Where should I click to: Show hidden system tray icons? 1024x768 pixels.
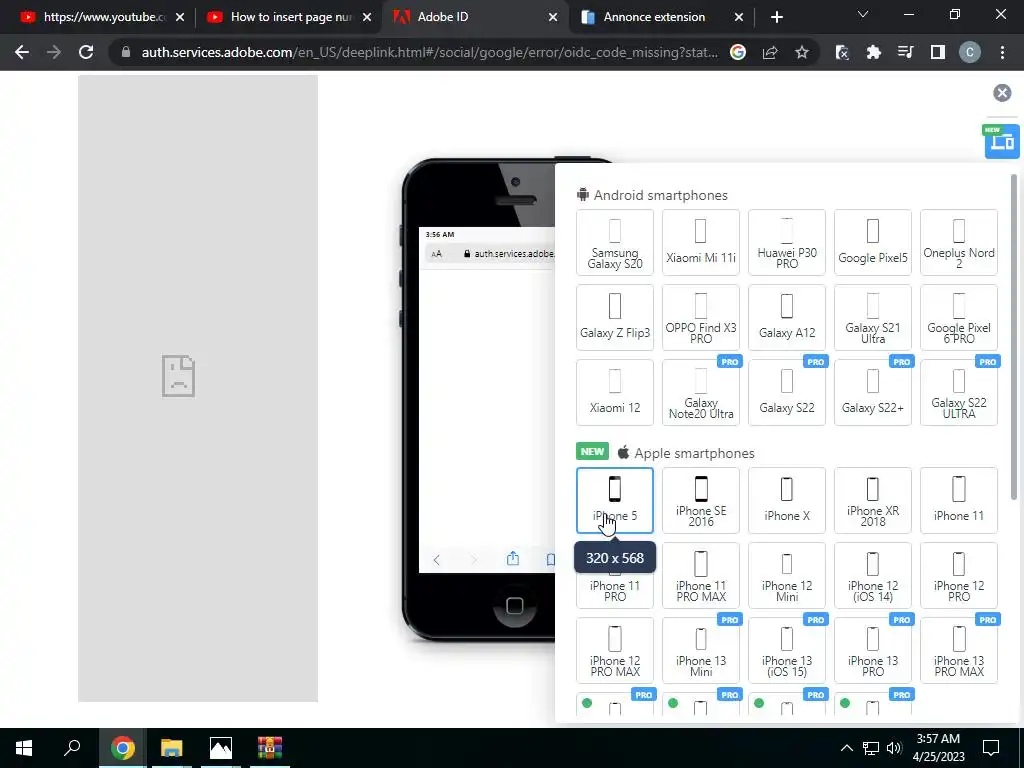tap(846, 748)
